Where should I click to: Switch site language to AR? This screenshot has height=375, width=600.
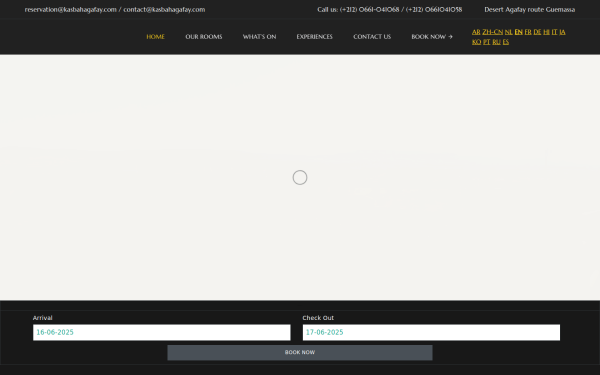point(476,32)
